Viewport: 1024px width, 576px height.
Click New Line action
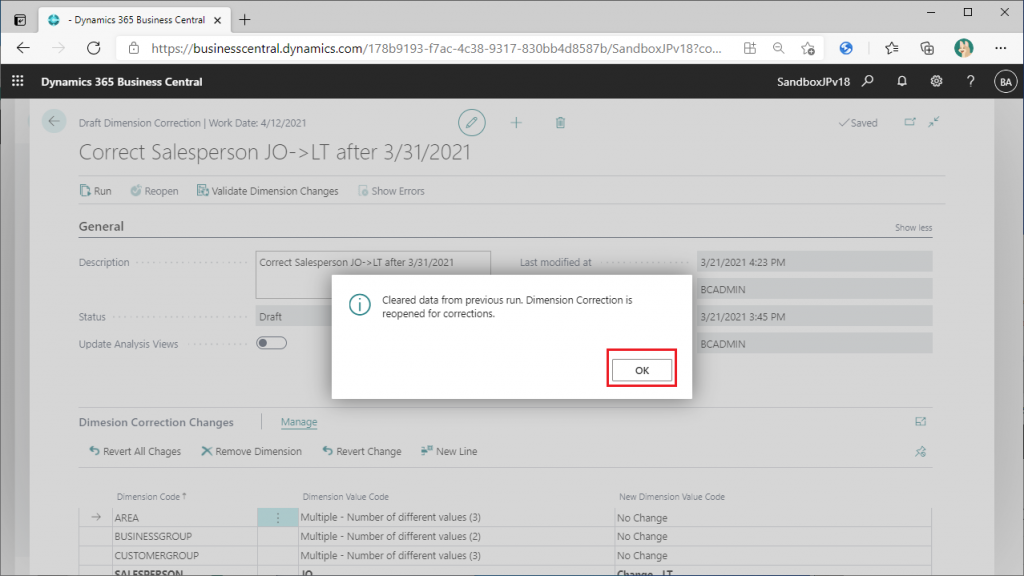pyautogui.click(x=449, y=451)
